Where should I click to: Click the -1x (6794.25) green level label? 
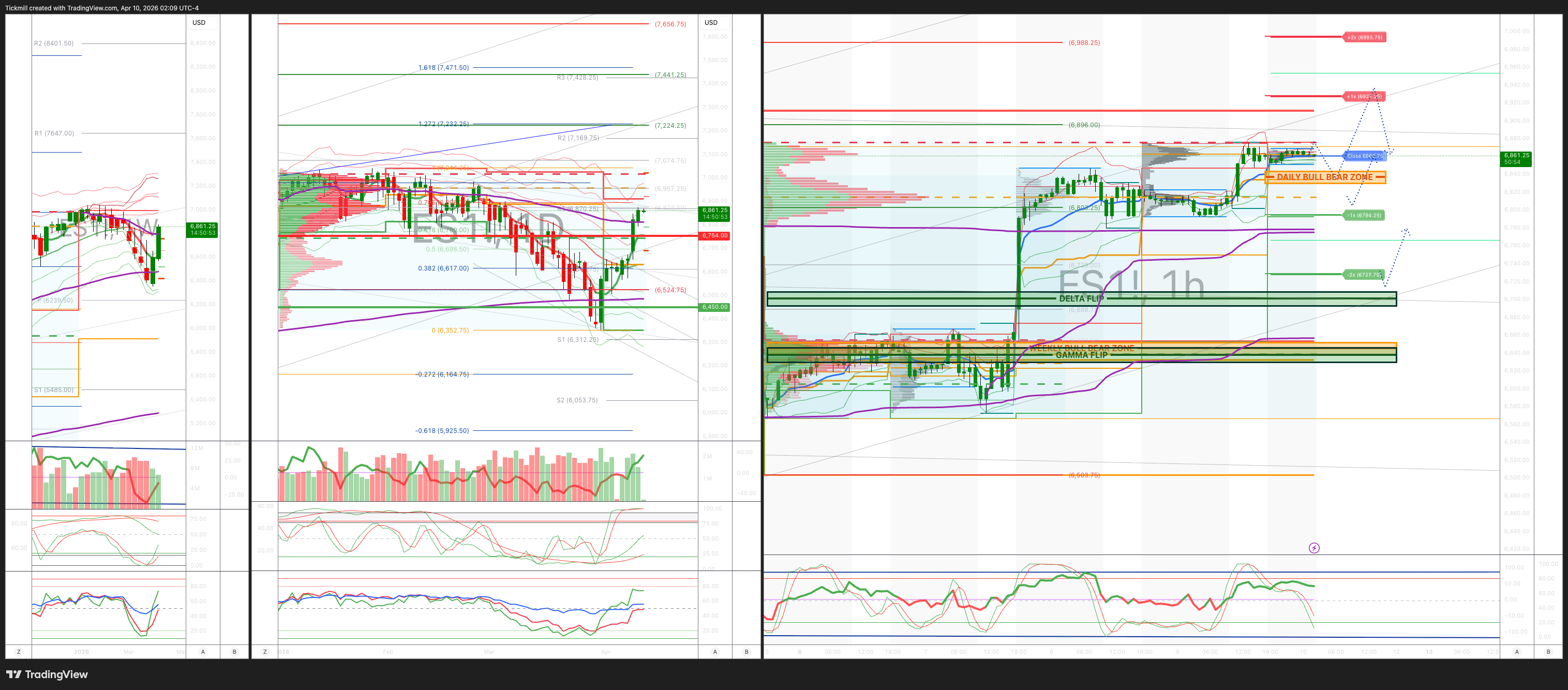[1364, 215]
